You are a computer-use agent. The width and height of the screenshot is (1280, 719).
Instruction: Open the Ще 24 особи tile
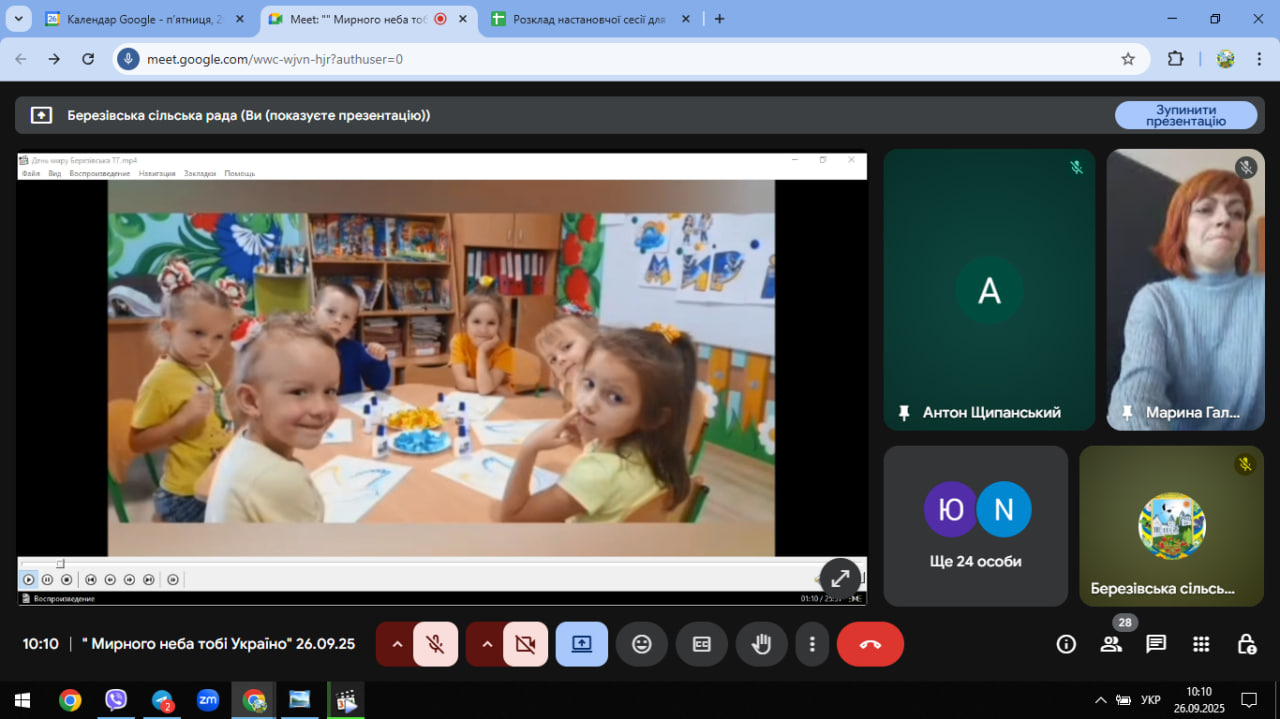point(975,526)
